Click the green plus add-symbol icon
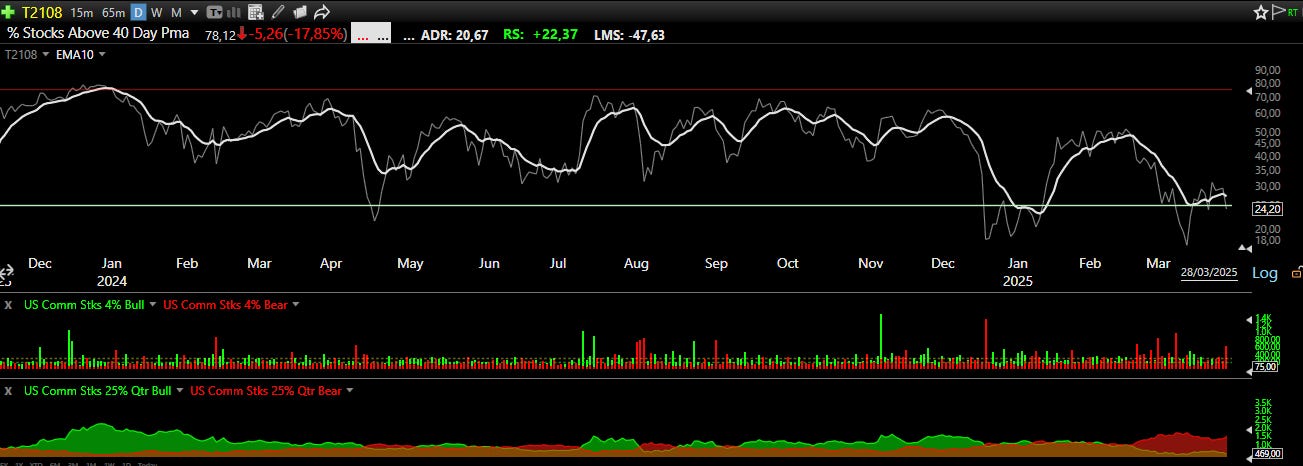 8,13
